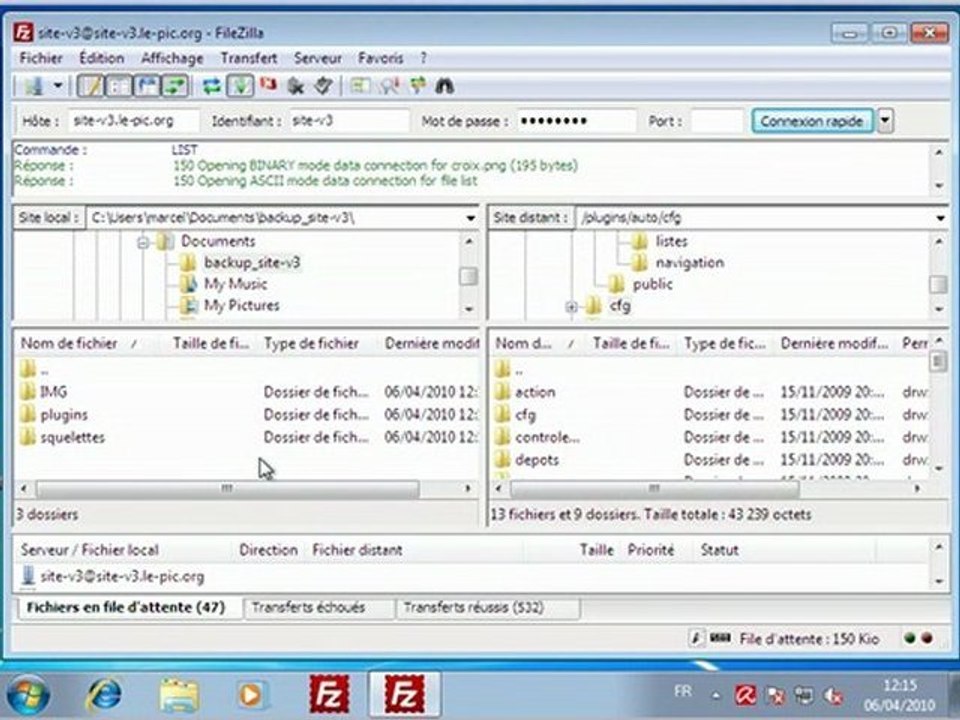Toggle the transfer queue display

[175, 86]
